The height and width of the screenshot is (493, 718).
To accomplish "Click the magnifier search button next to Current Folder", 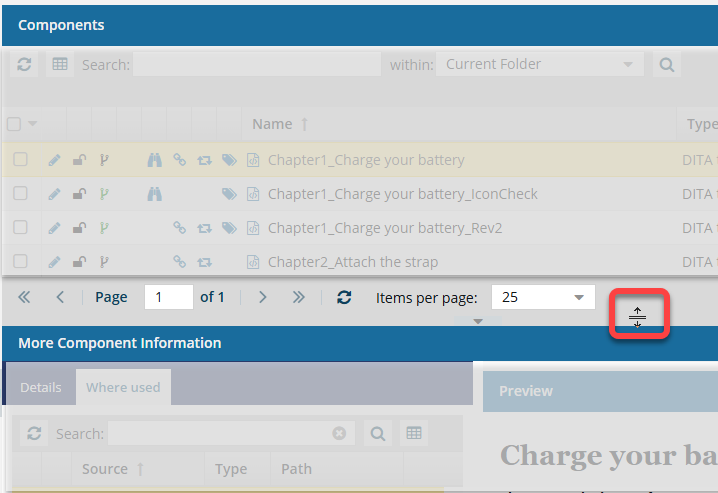I will [x=665, y=65].
